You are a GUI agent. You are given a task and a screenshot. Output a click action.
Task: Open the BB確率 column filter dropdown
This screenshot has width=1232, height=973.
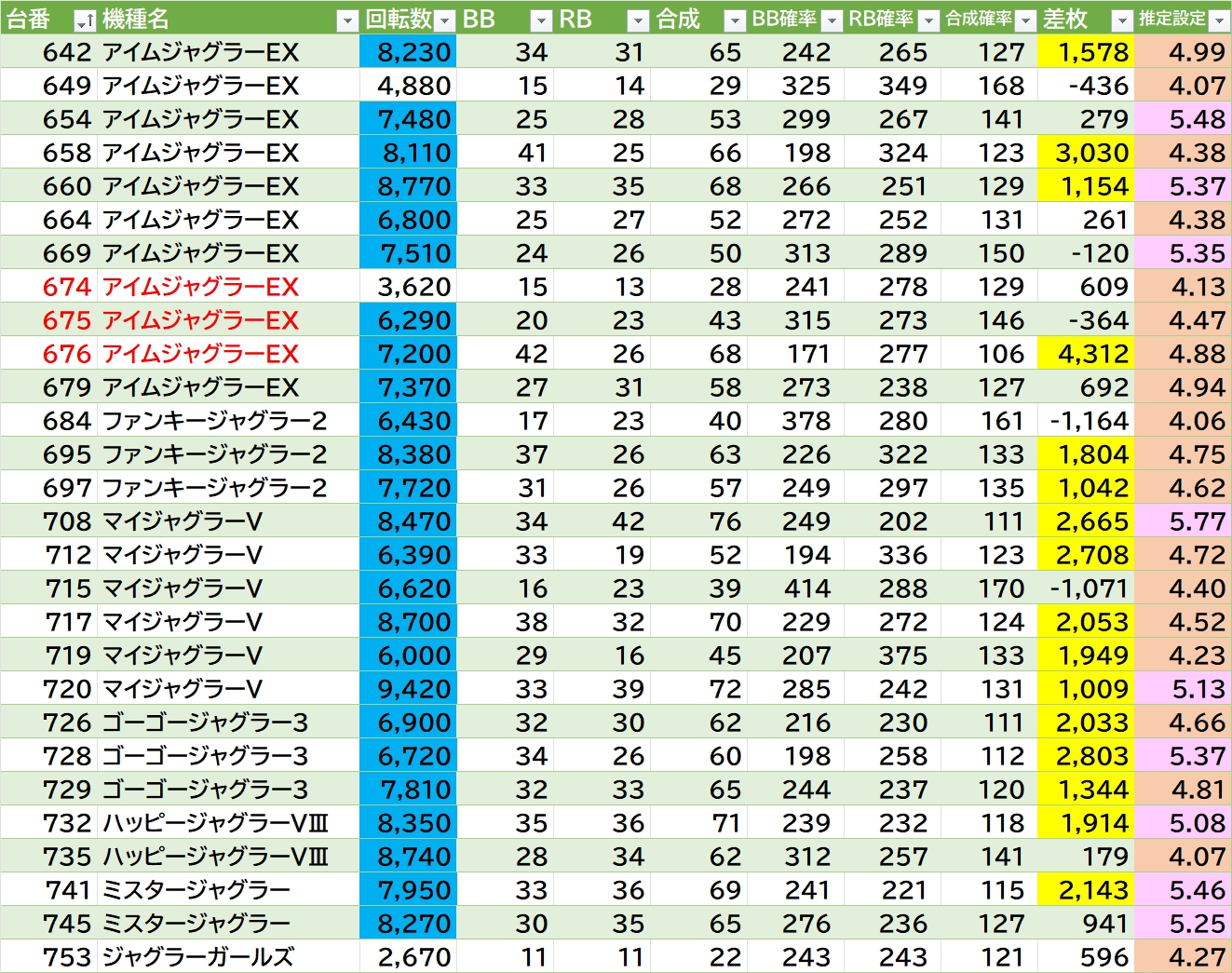coord(832,20)
